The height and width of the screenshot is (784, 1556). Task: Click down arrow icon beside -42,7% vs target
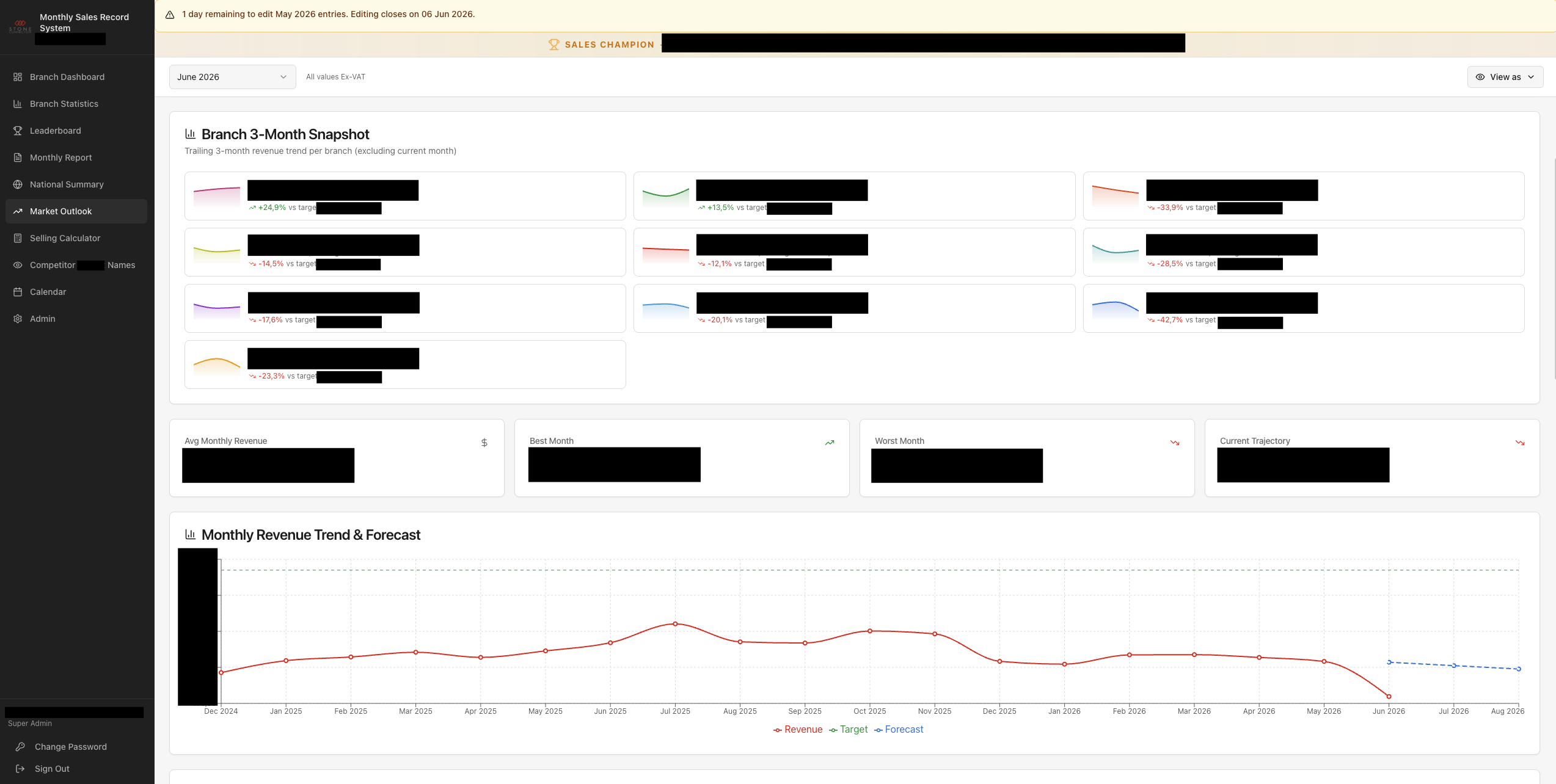click(1151, 320)
